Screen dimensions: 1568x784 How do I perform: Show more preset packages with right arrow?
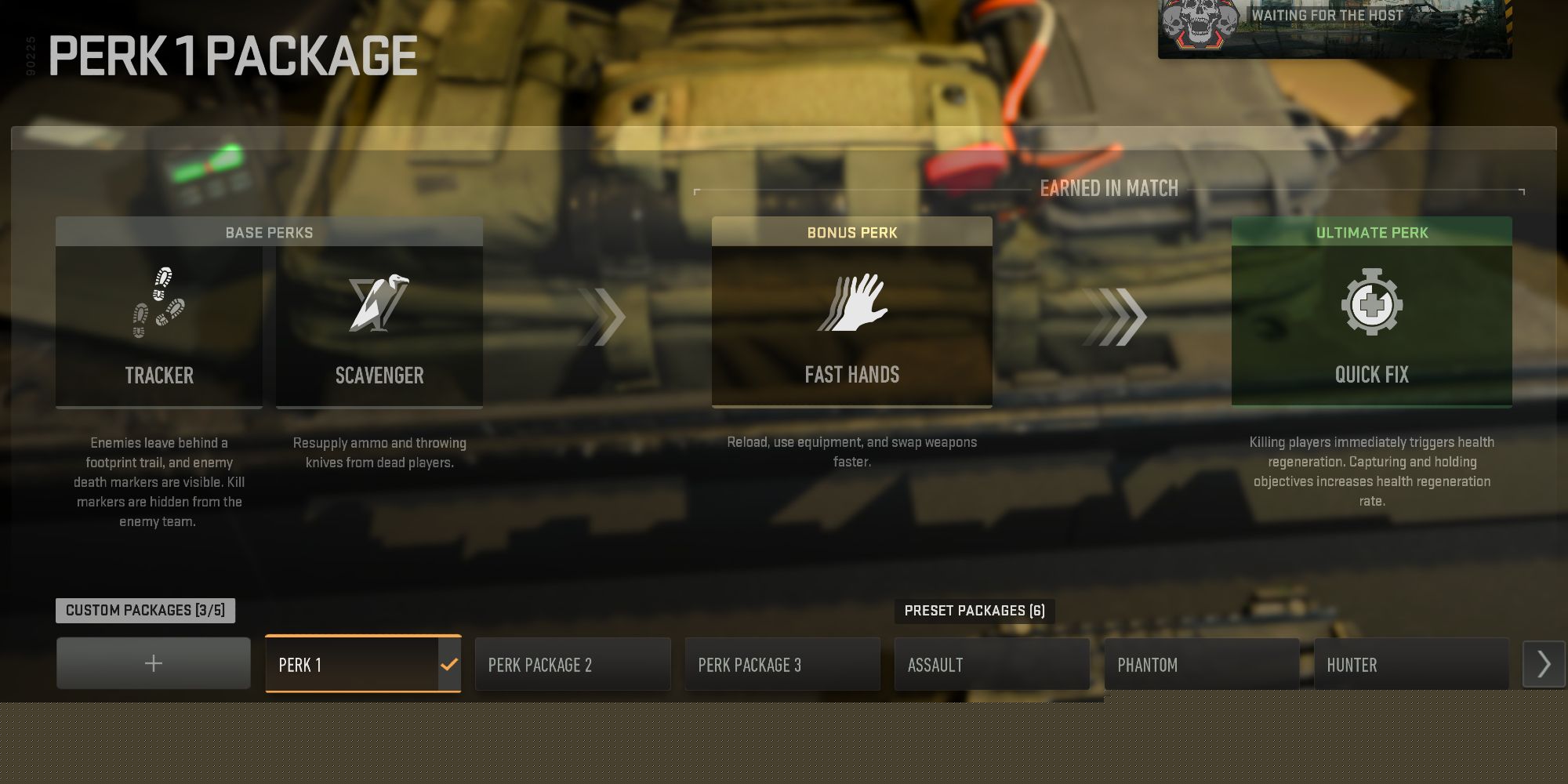pyautogui.click(x=1543, y=664)
